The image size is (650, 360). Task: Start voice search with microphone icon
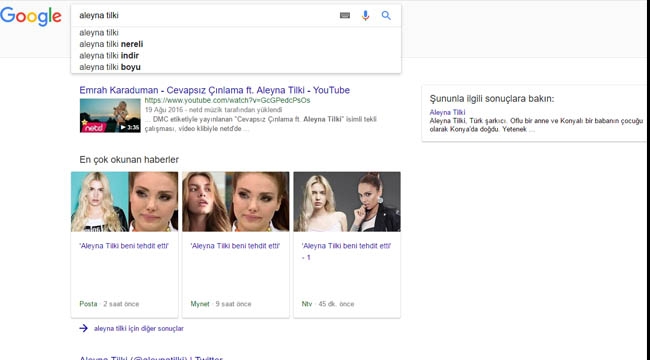coord(365,16)
